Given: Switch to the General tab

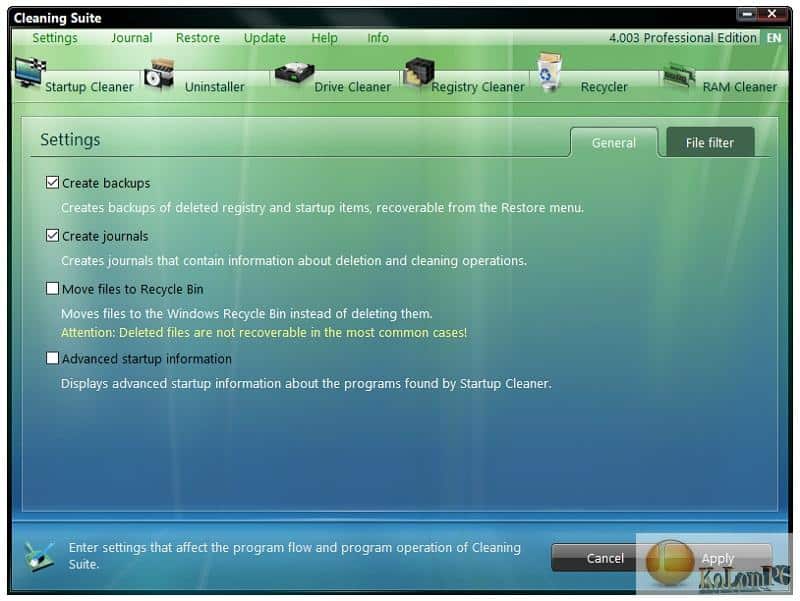Looking at the screenshot, I should point(614,142).
